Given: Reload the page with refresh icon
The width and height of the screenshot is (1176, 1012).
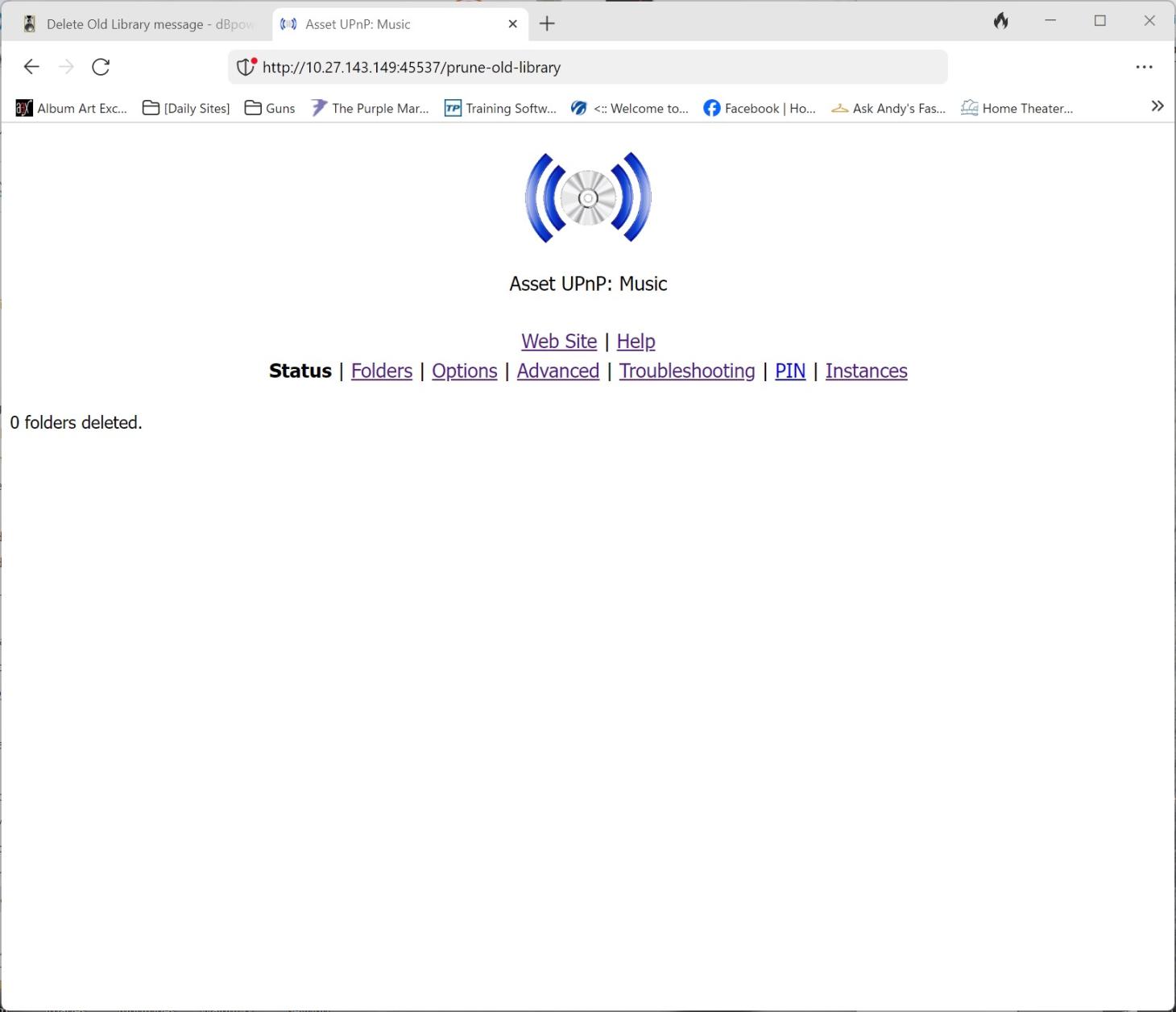Looking at the screenshot, I should pos(101,67).
